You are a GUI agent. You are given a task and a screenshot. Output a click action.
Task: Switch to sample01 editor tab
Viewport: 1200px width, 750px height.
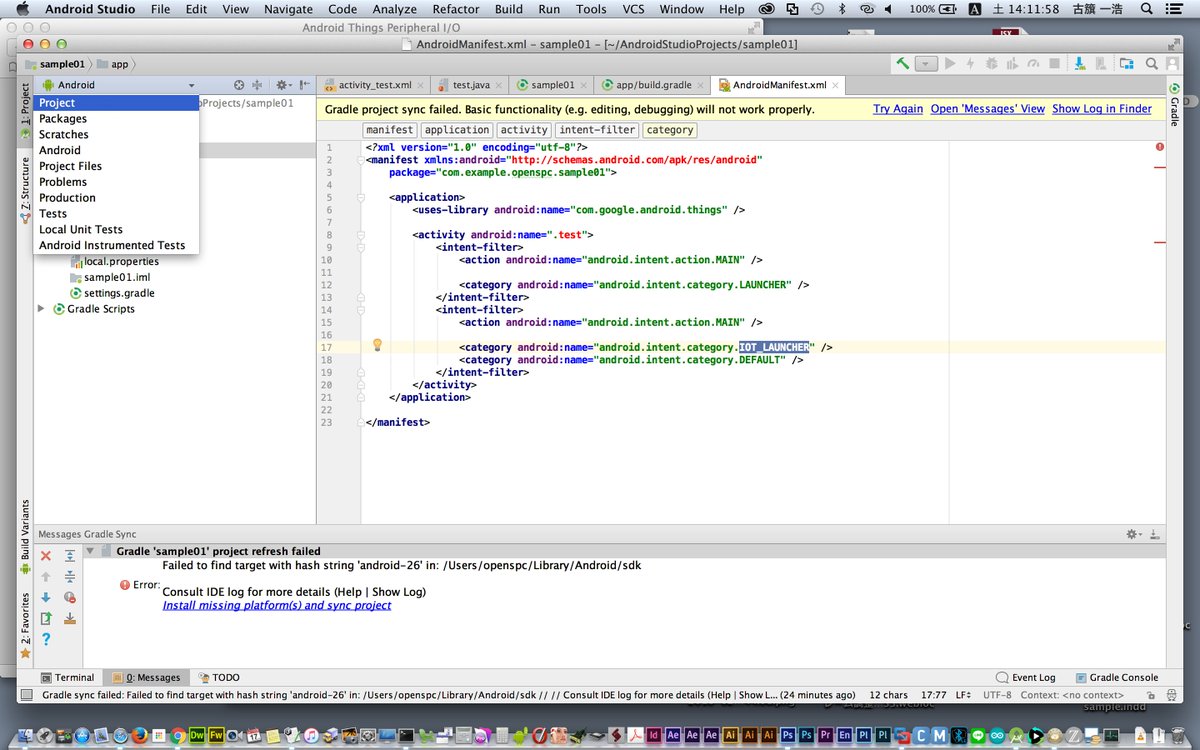(x=552, y=85)
